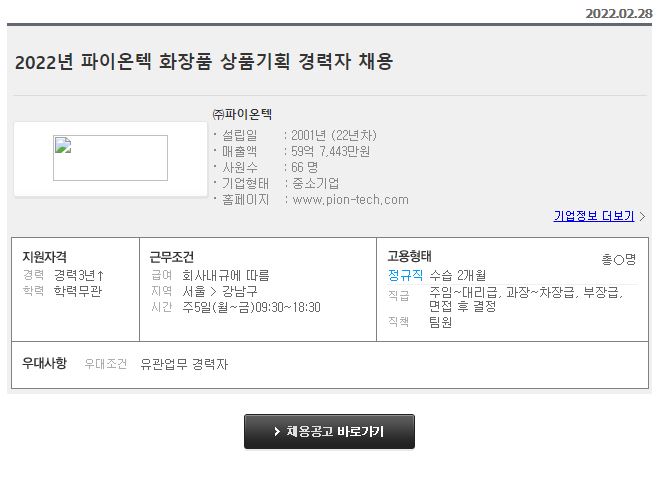This screenshot has width=660, height=488.
Task: Click the 학력무관 education text
Action: click(78, 291)
